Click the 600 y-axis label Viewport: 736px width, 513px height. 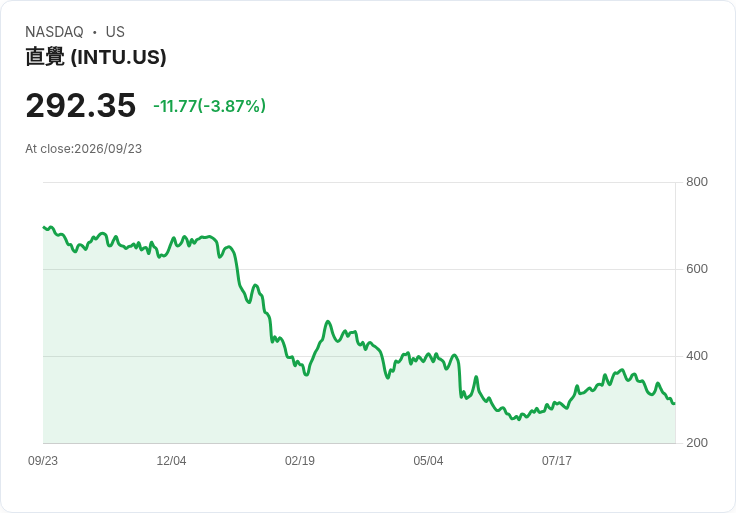(697, 269)
